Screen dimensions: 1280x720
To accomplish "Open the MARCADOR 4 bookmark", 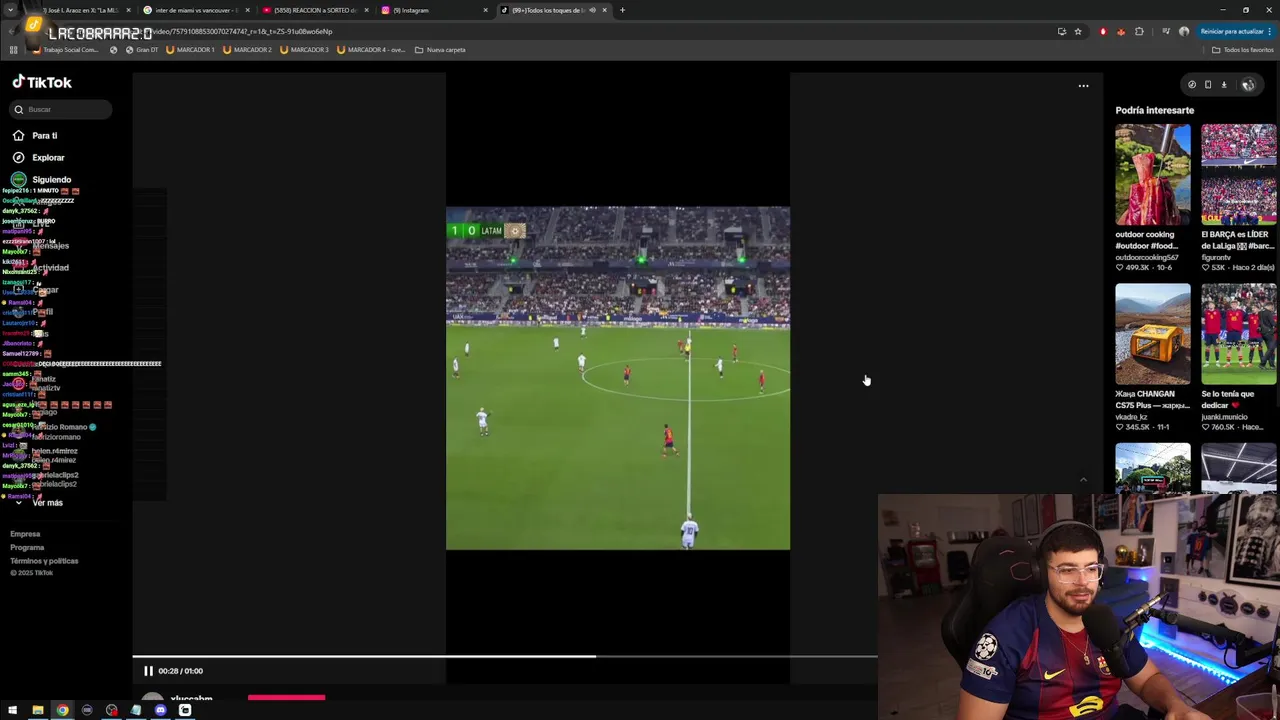I will pyautogui.click(x=371, y=50).
